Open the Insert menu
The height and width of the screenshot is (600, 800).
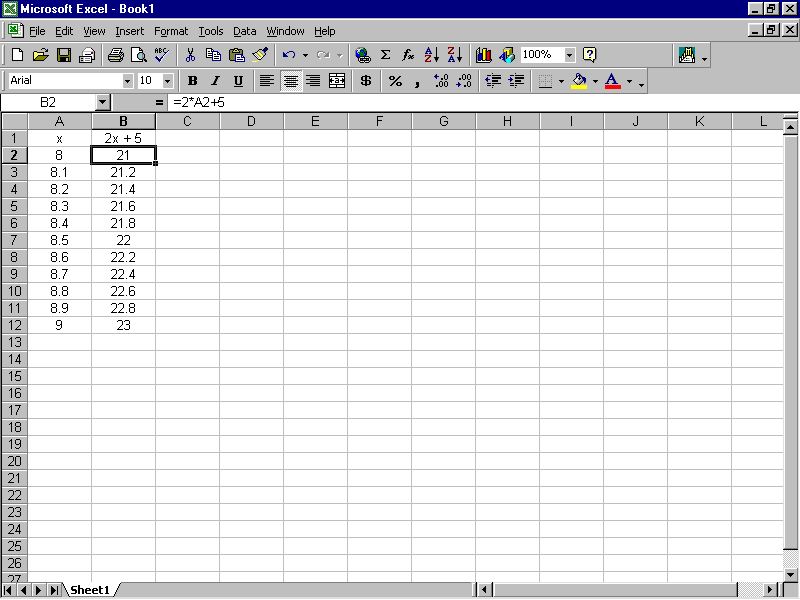click(130, 31)
